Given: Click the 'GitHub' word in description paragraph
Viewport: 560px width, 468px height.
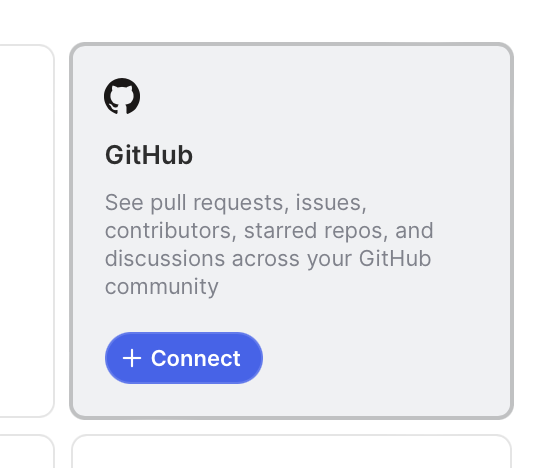Looking at the screenshot, I should coord(395,259).
